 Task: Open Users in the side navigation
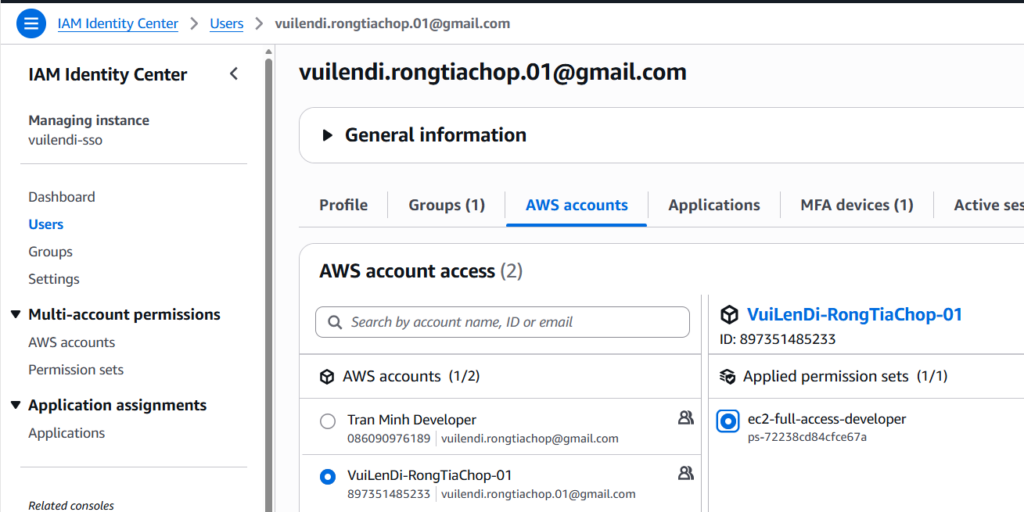coord(46,225)
